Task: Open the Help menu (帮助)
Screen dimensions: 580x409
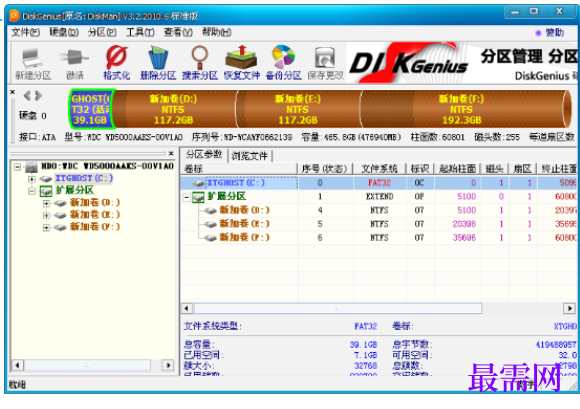Action: (x=216, y=33)
